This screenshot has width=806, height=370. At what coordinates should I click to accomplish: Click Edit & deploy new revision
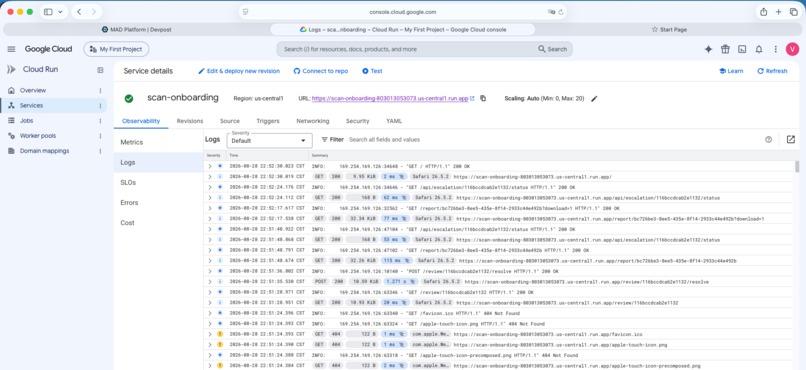239,71
